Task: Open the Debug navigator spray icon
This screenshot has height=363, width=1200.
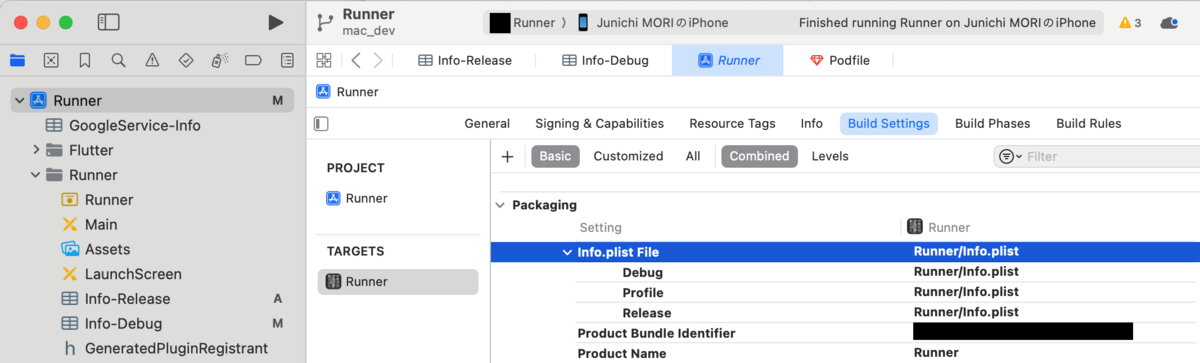Action: [219, 60]
